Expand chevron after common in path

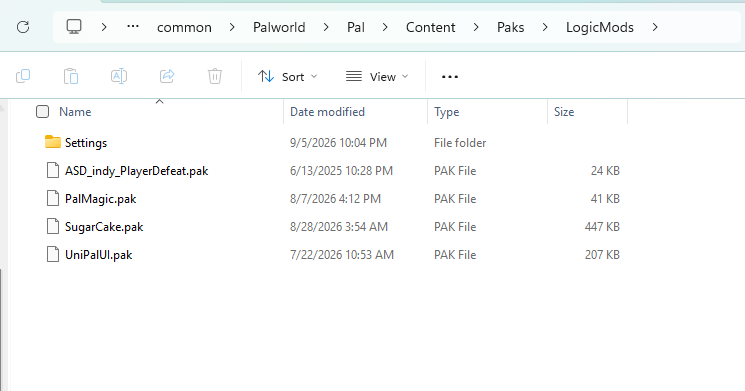pos(232,27)
